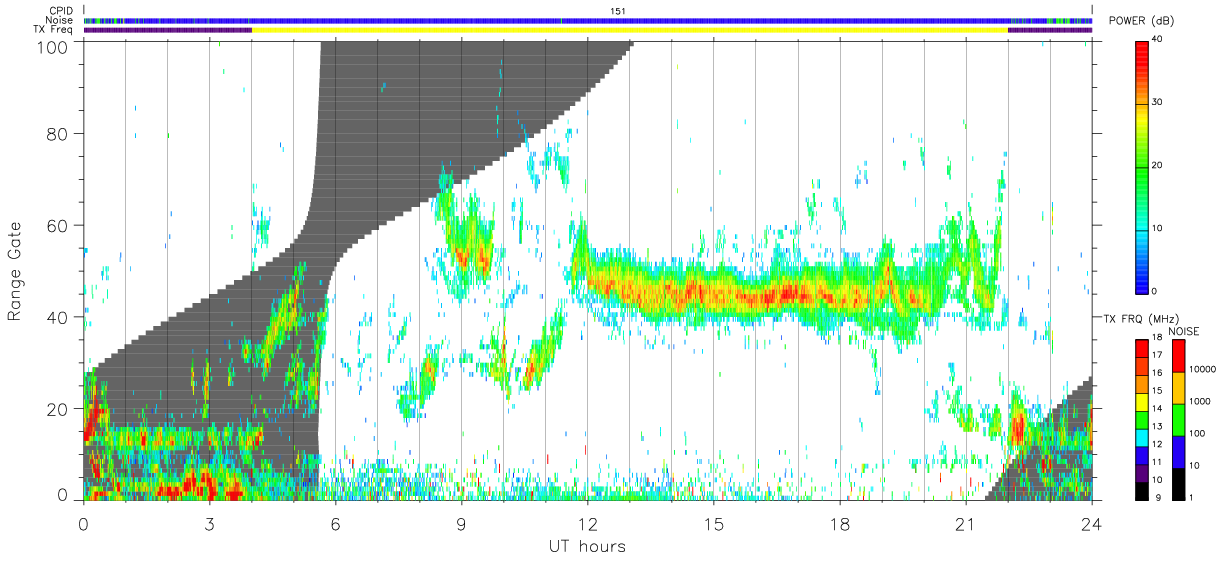
Task: Click the yellow segment of the TX Freq strip
Action: point(630,30)
